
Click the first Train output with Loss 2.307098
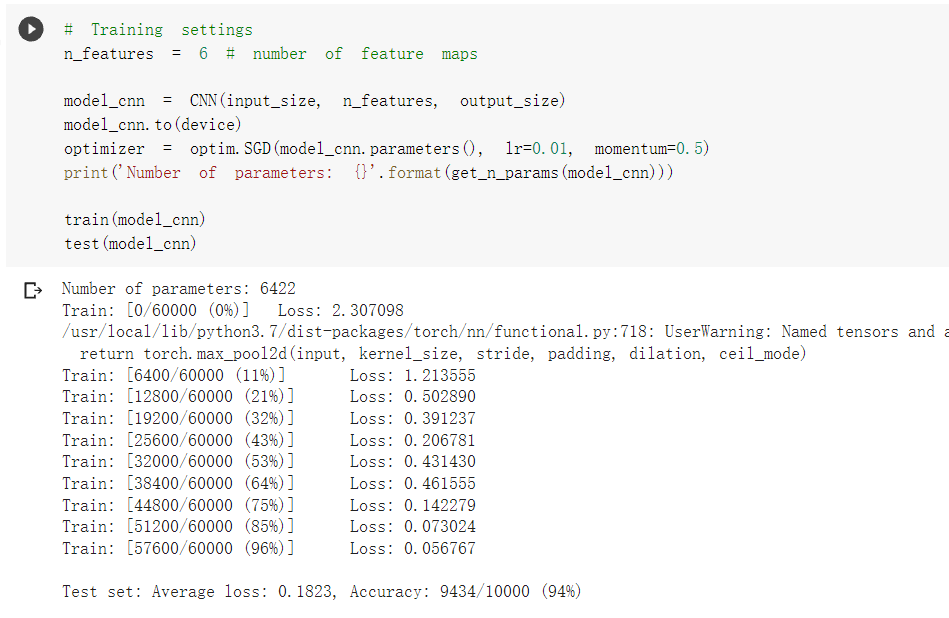[x=233, y=311]
